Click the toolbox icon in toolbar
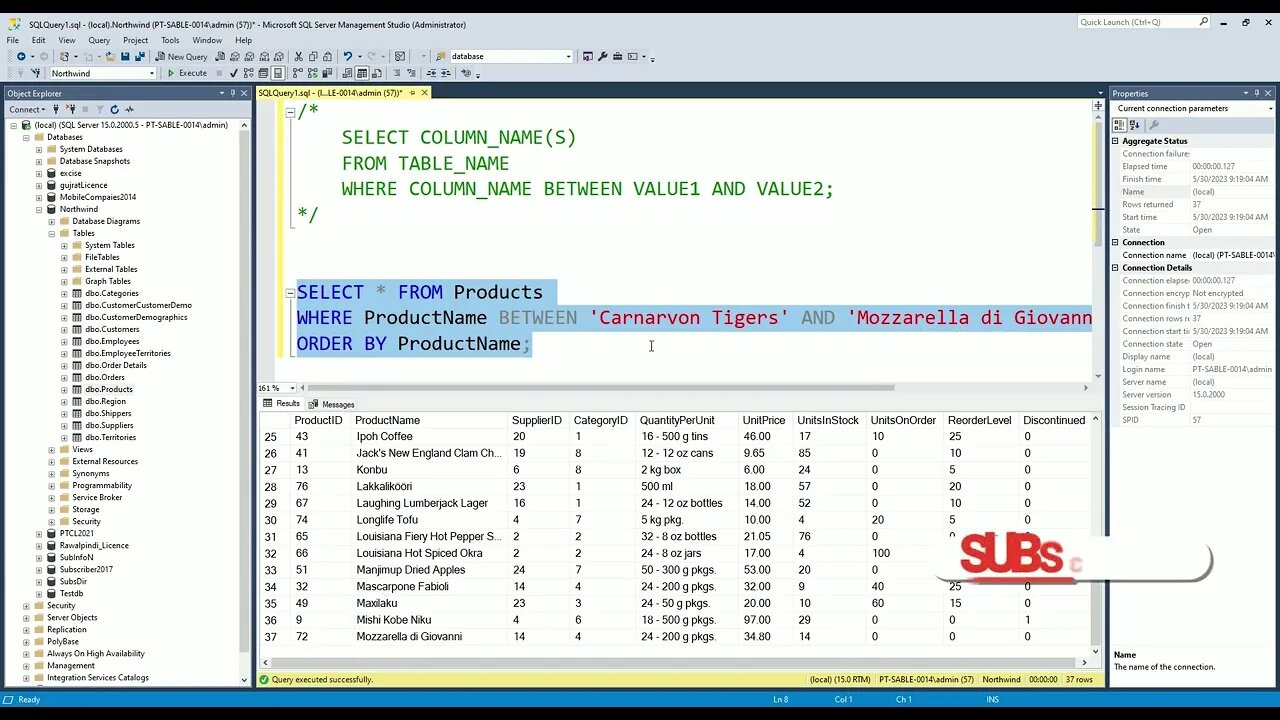Viewport: 1280px width, 720px height. (617, 57)
